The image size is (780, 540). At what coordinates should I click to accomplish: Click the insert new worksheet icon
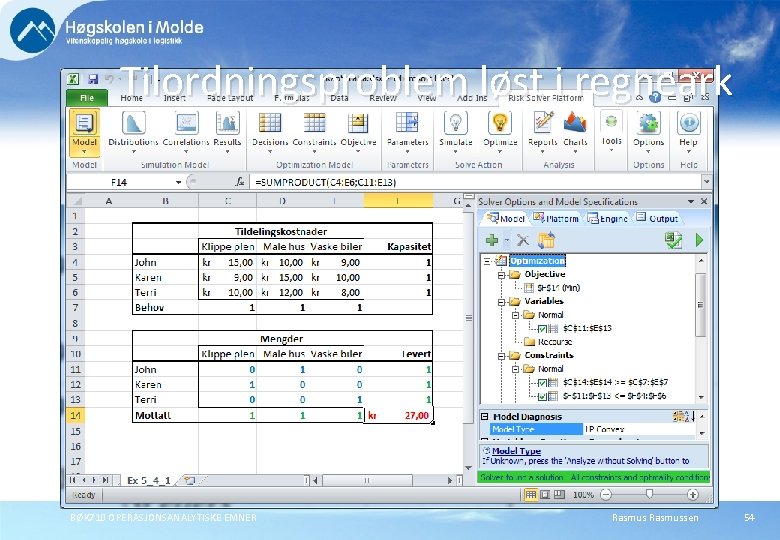190,480
